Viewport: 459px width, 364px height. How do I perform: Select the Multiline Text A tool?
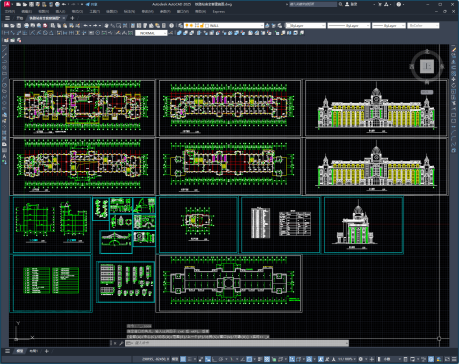[4, 156]
